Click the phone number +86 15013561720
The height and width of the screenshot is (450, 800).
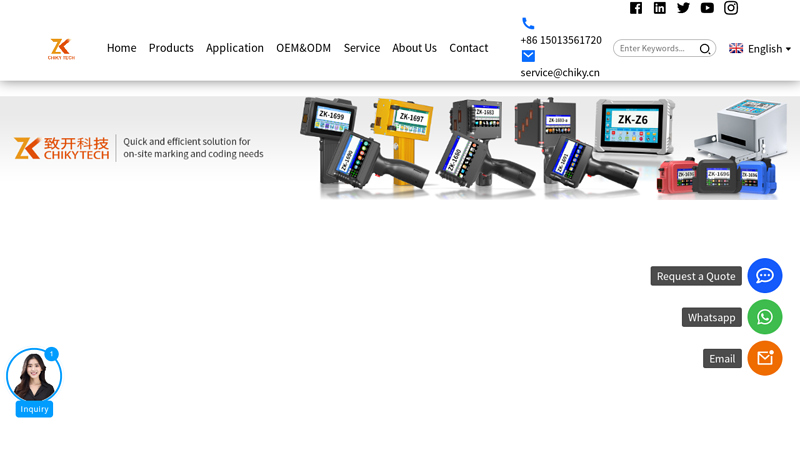coord(561,40)
